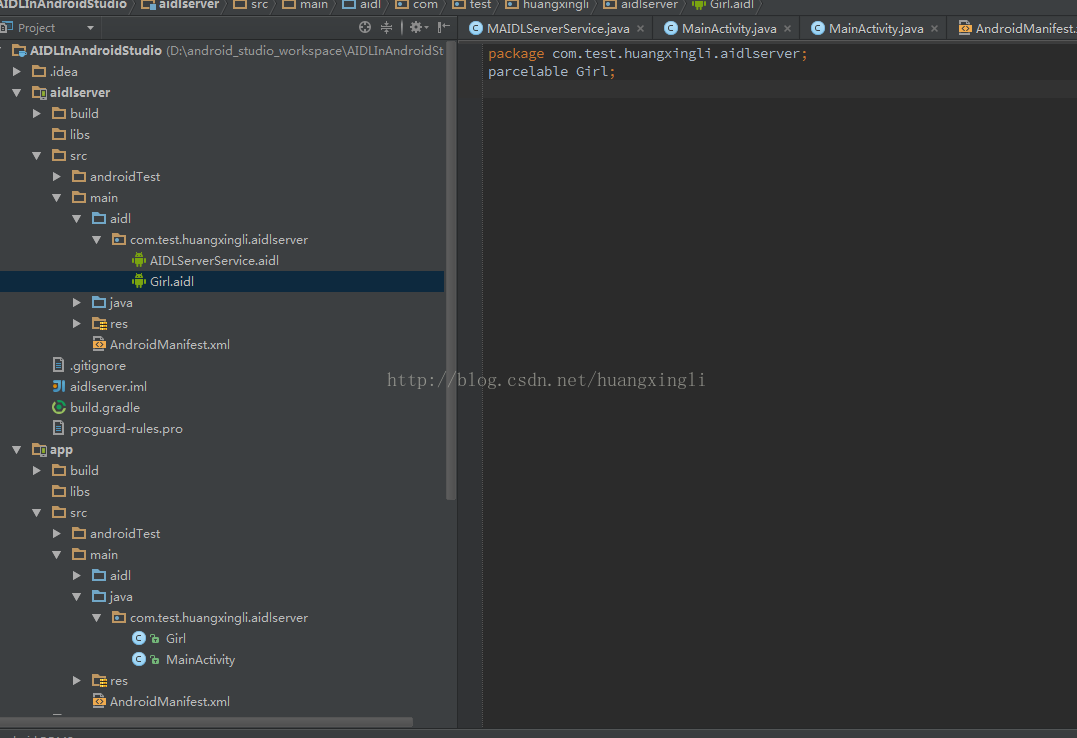The image size is (1077, 738).
Task: Select the libs folder under app
Action: pos(80,491)
